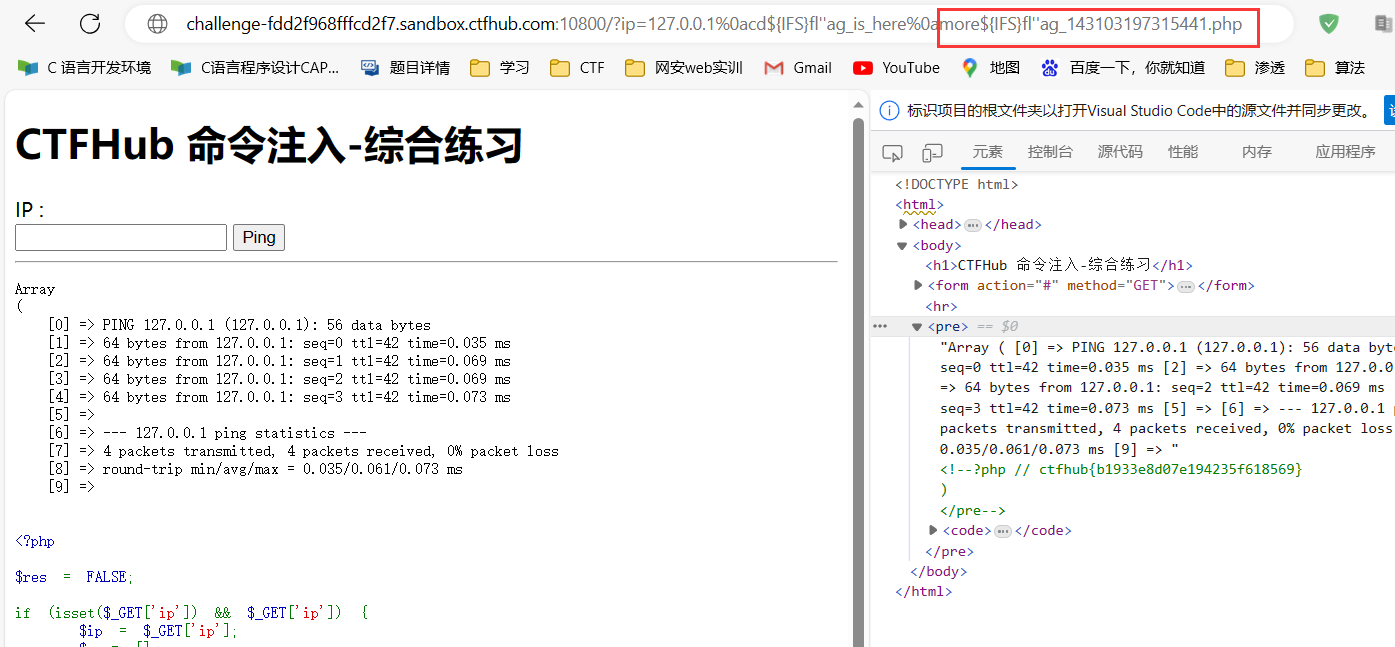Open the 地图 maps bookmark
The height and width of the screenshot is (647, 1395).
click(990, 68)
